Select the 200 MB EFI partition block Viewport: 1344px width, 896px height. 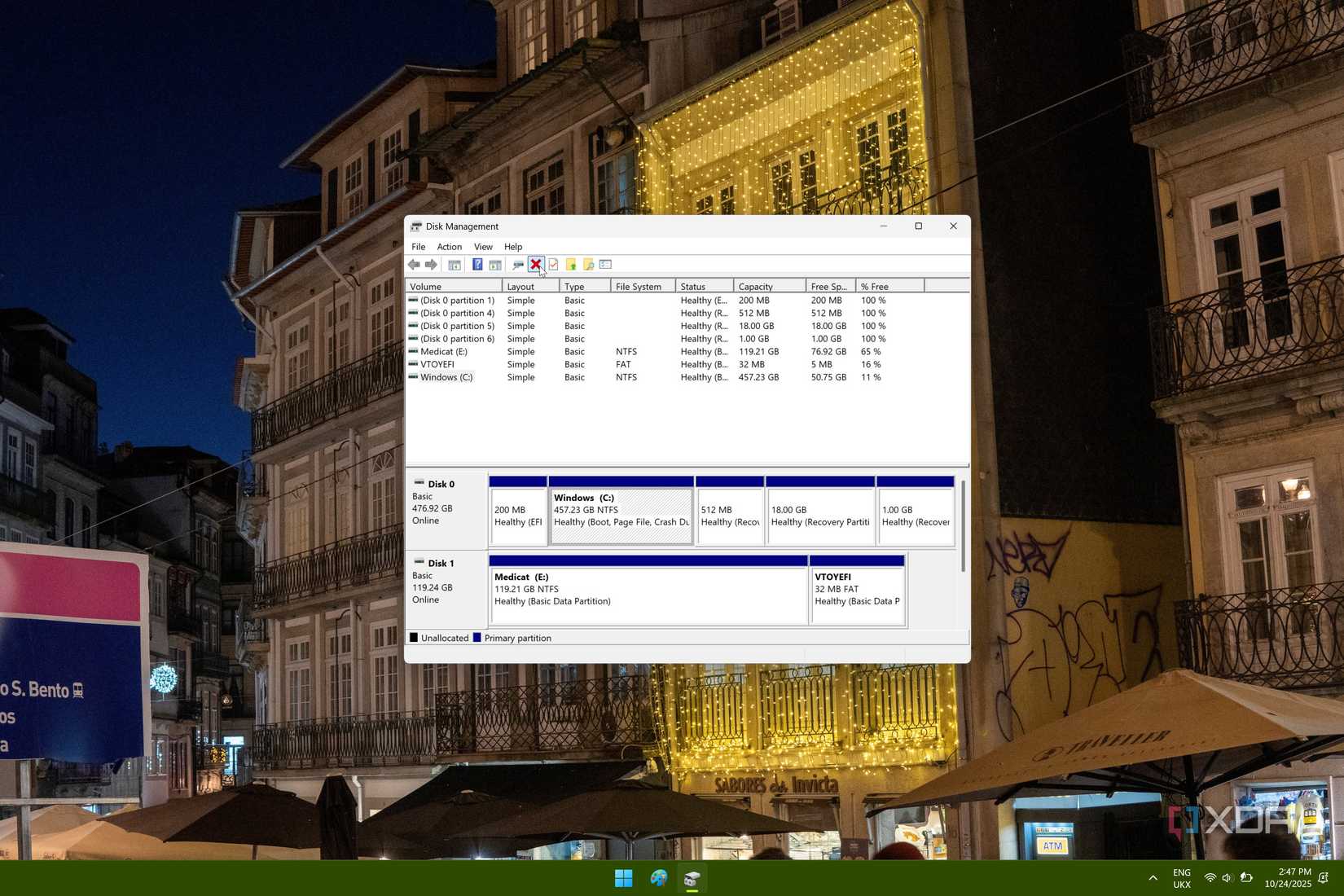pyautogui.click(x=518, y=511)
